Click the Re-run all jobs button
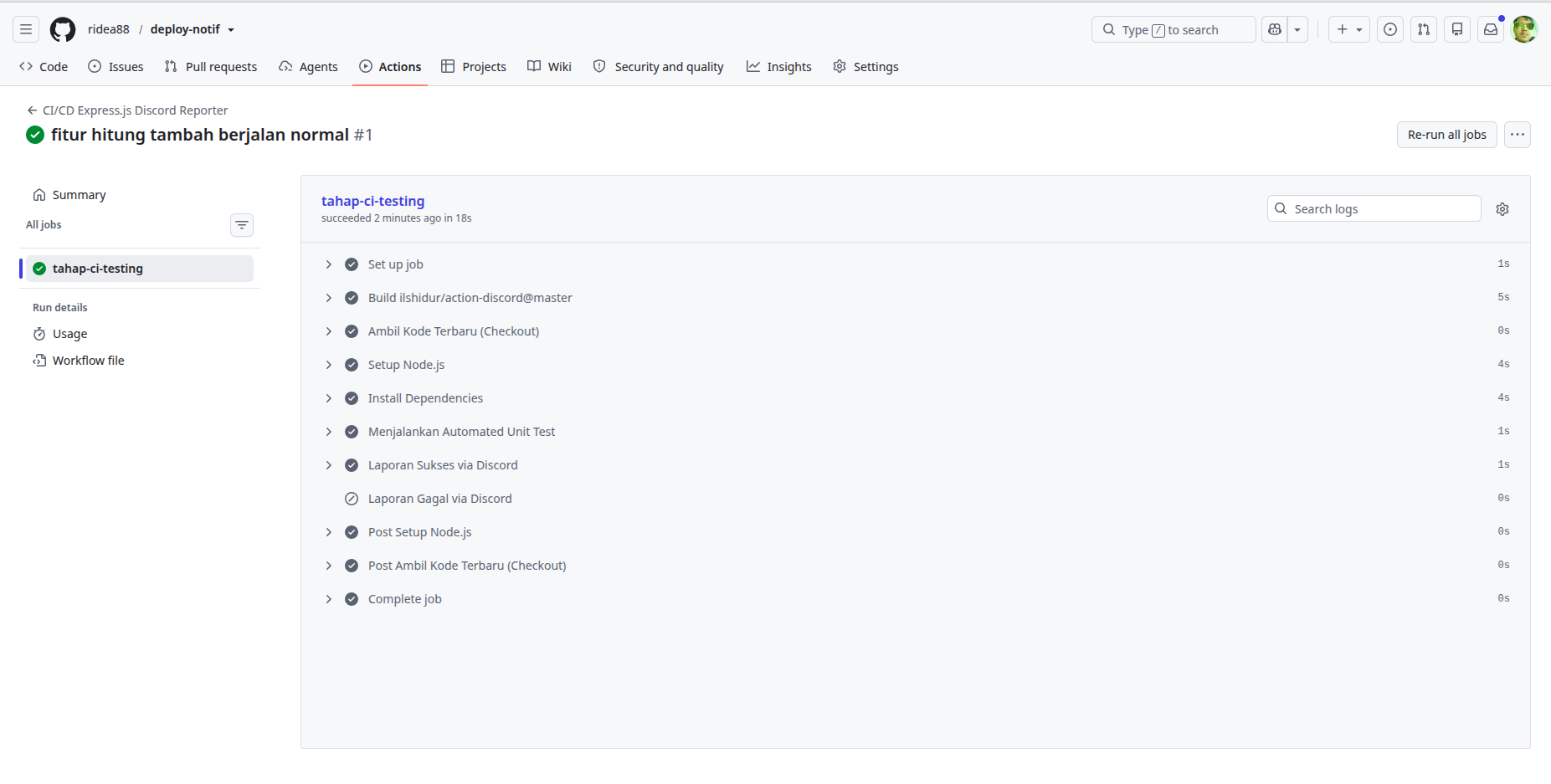The height and width of the screenshot is (784, 1551). point(1446,135)
